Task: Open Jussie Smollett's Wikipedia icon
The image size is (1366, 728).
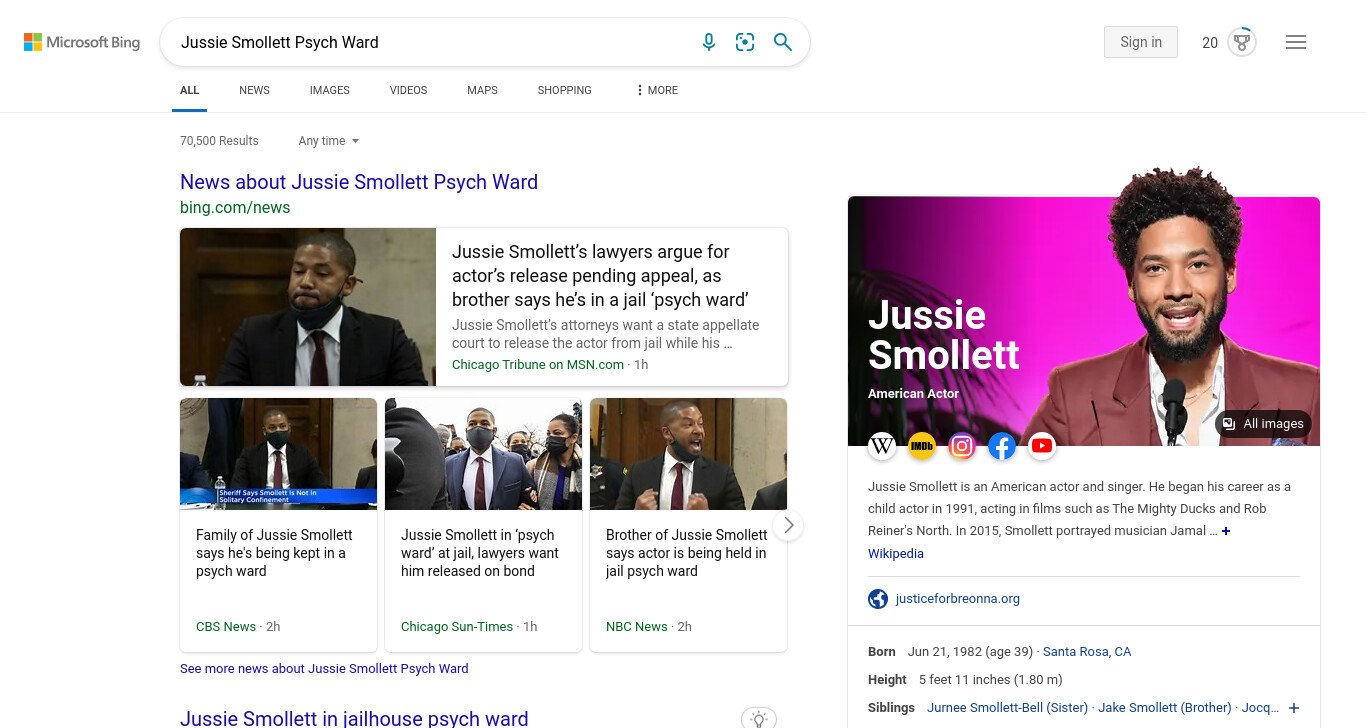Action: (882, 446)
